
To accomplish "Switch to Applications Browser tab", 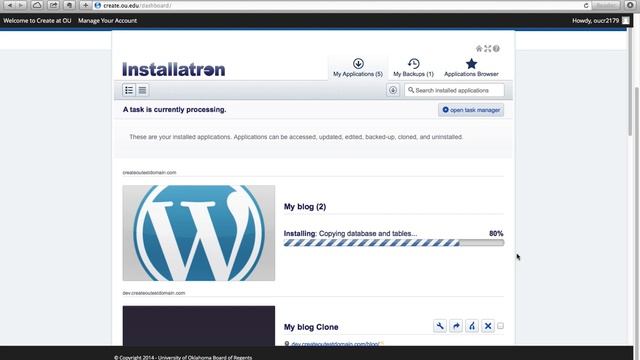I will click(471, 68).
